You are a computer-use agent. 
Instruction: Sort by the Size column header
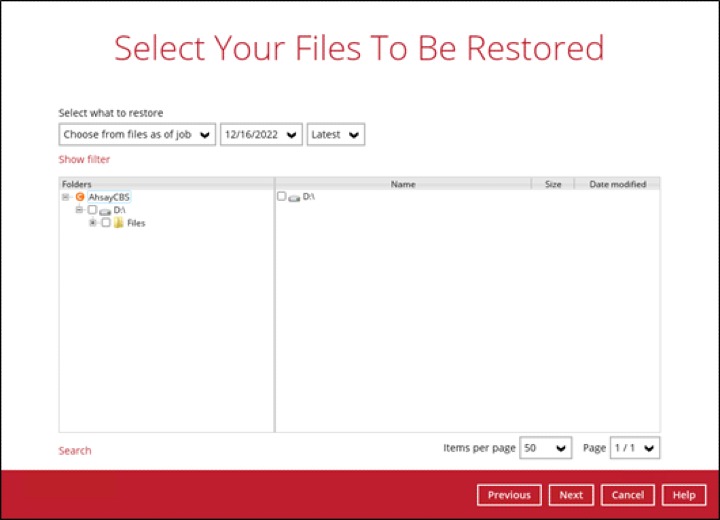pos(553,184)
